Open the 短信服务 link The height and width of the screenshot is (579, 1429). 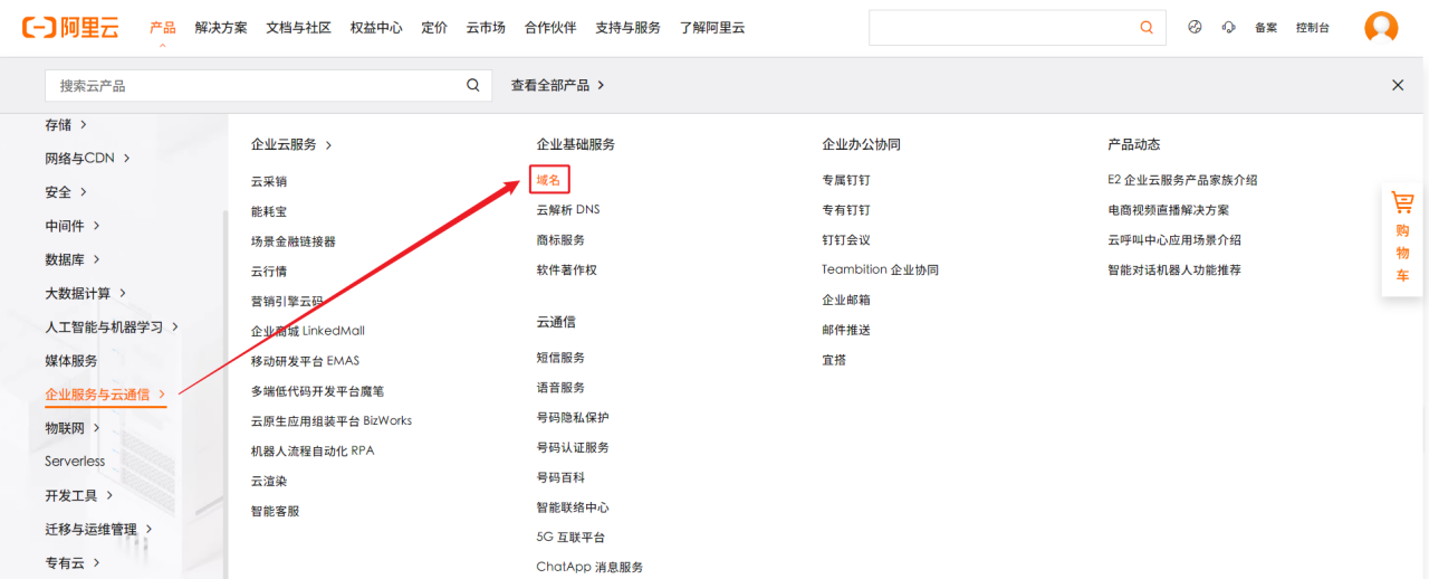click(560, 358)
